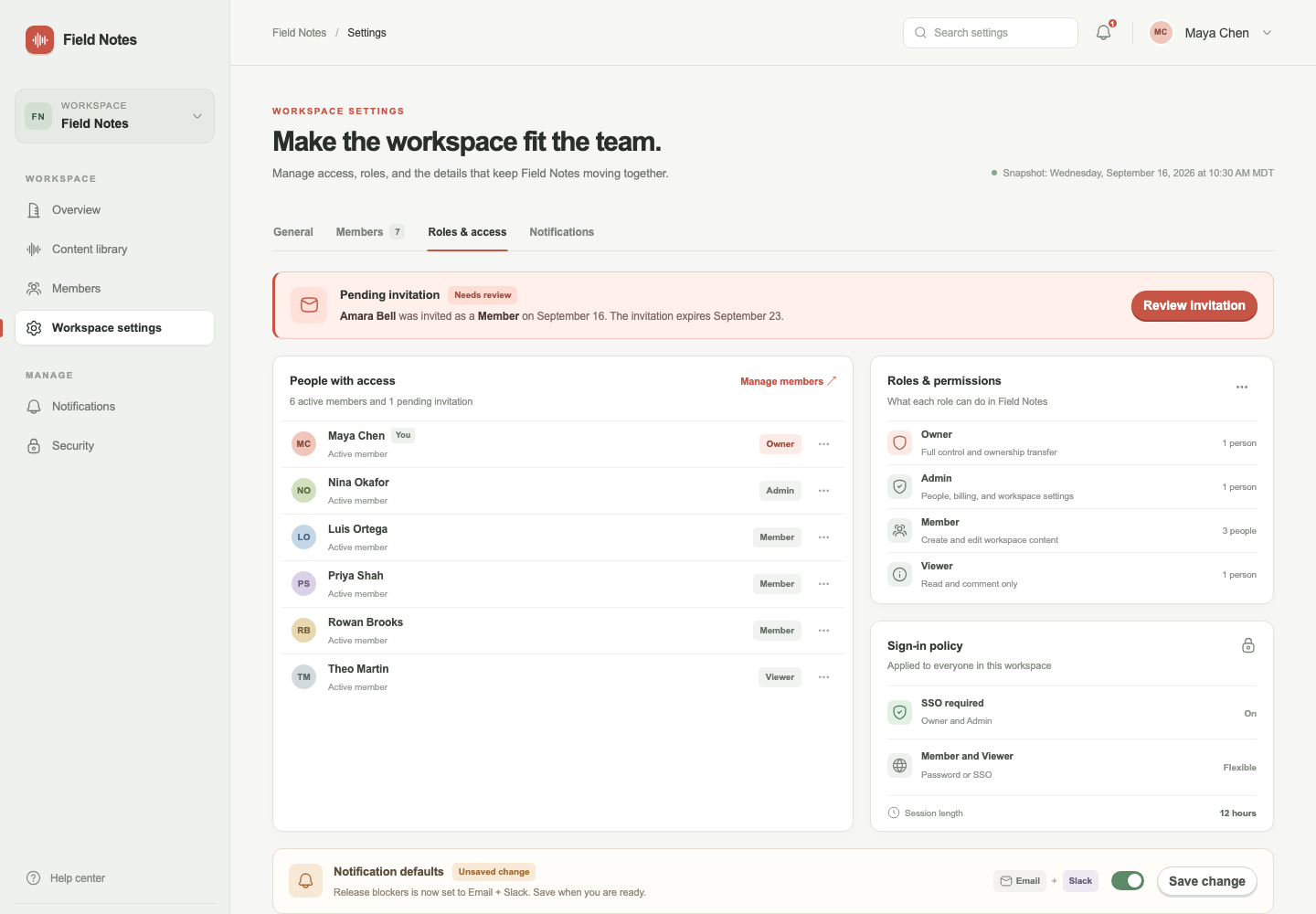Screen dimensions: 1316x914
Task: Open the Maya Chen account menu chevron
Action: point(1267,33)
